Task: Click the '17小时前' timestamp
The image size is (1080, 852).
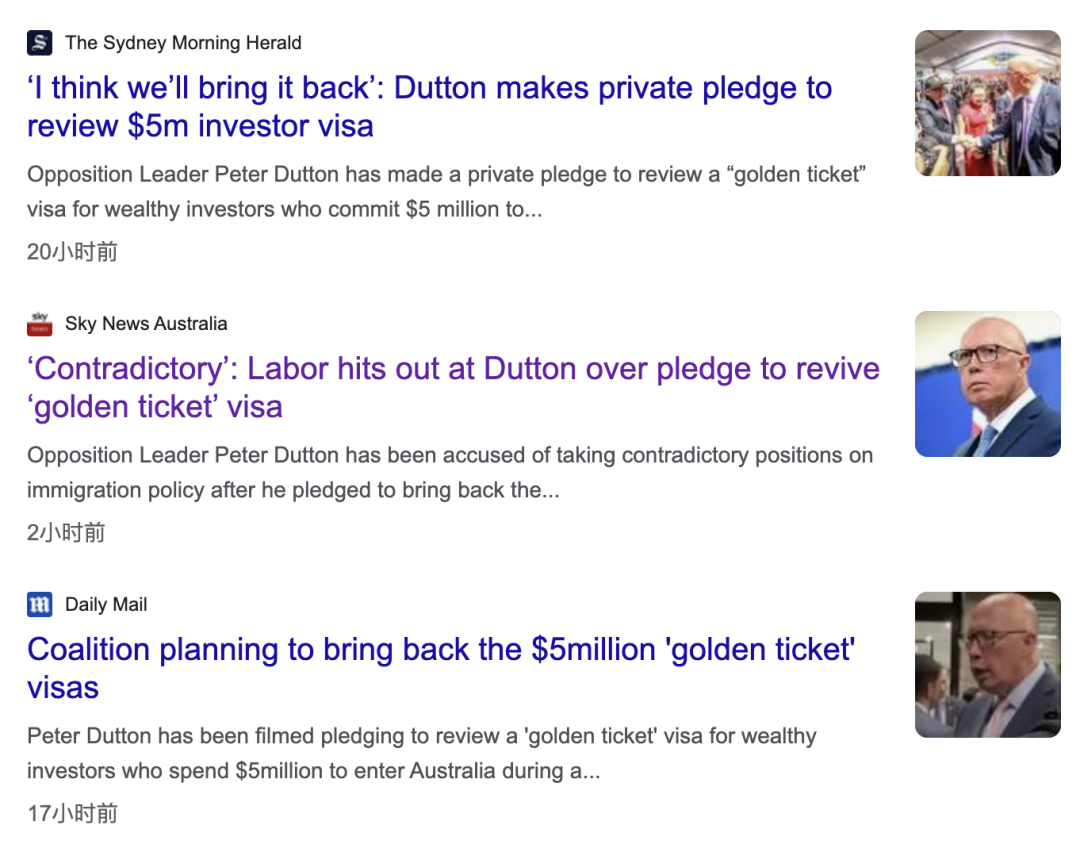Action: click(x=72, y=814)
